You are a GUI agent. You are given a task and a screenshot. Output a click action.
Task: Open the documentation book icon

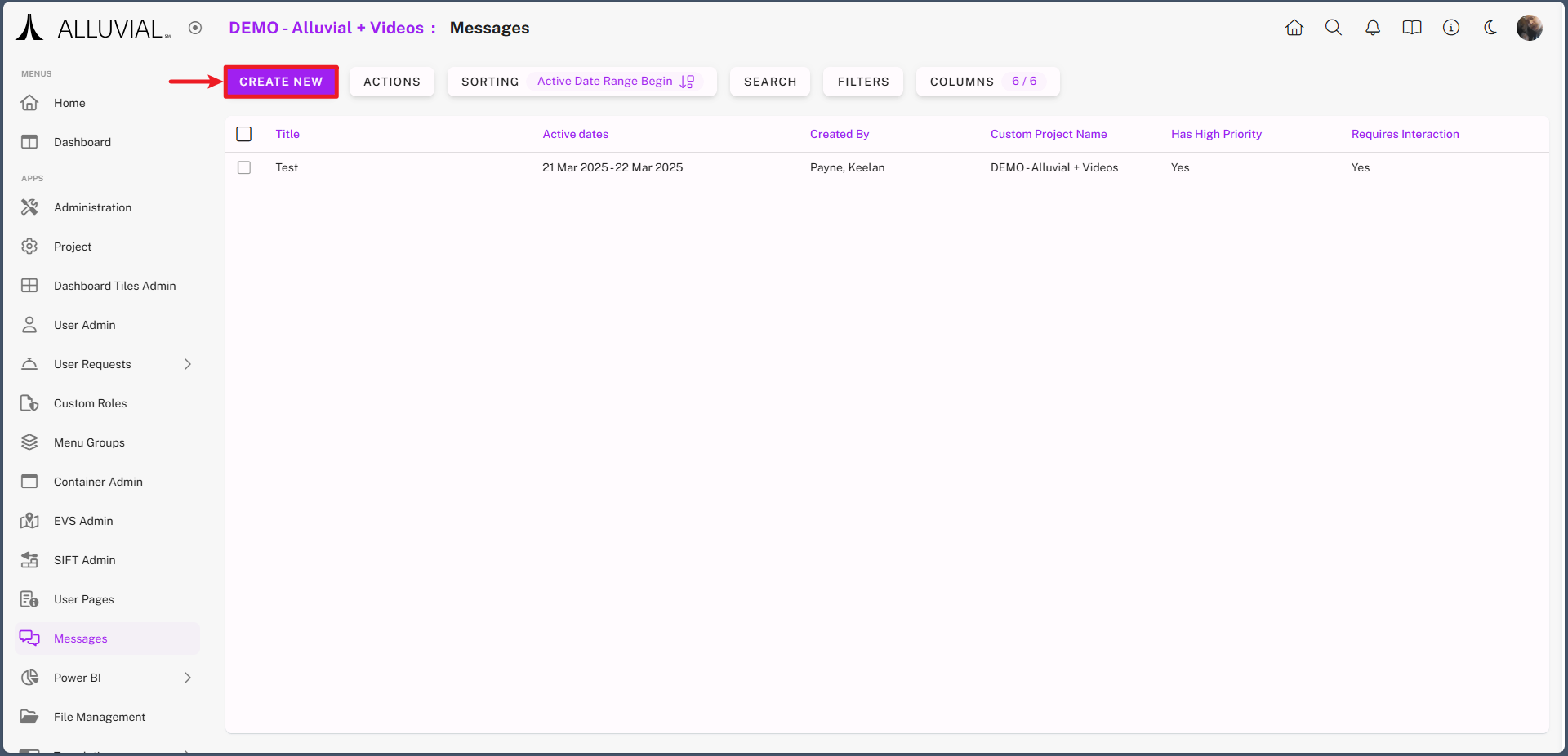[1412, 28]
